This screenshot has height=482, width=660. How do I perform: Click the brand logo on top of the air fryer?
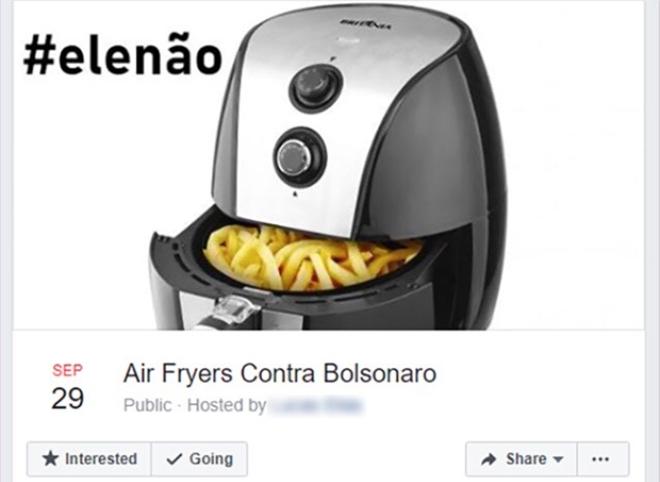pyautogui.click(x=365, y=24)
